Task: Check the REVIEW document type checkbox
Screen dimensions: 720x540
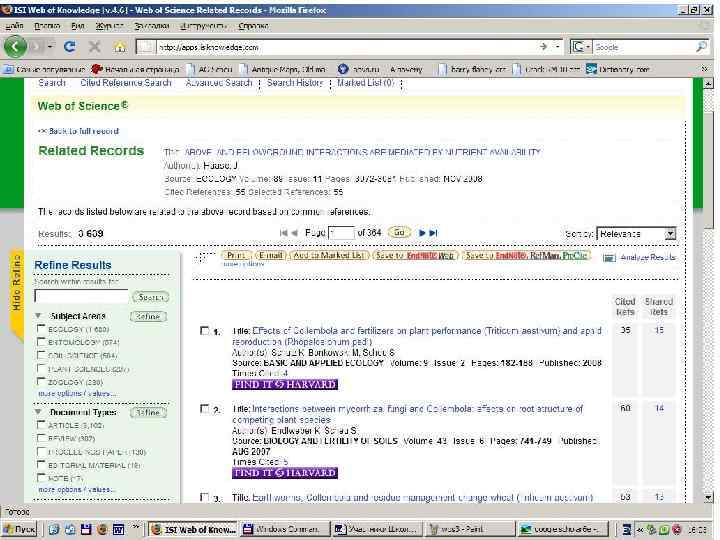Action: tap(41, 438)
